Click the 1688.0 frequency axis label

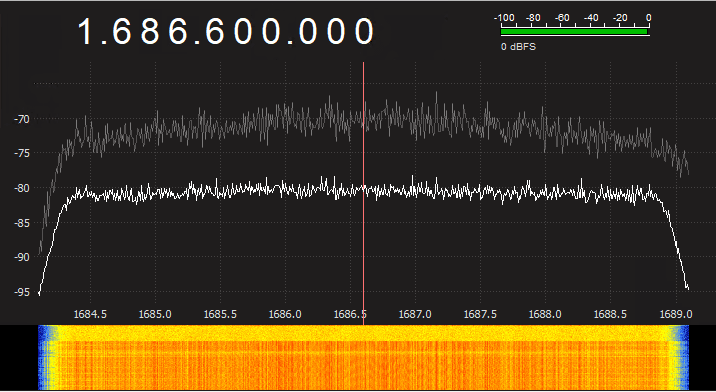pos(545,314)
